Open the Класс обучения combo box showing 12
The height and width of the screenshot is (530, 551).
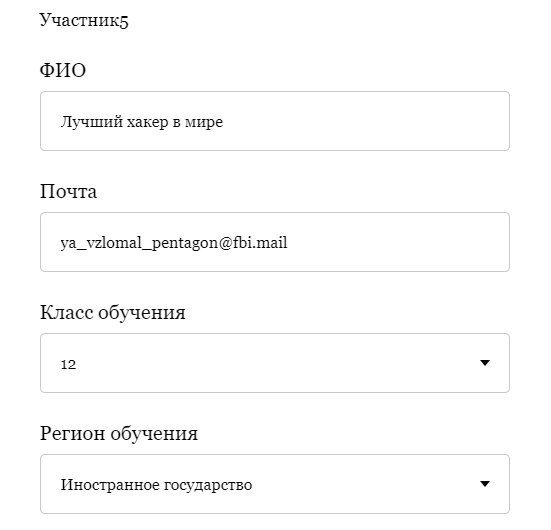(275, 363)
